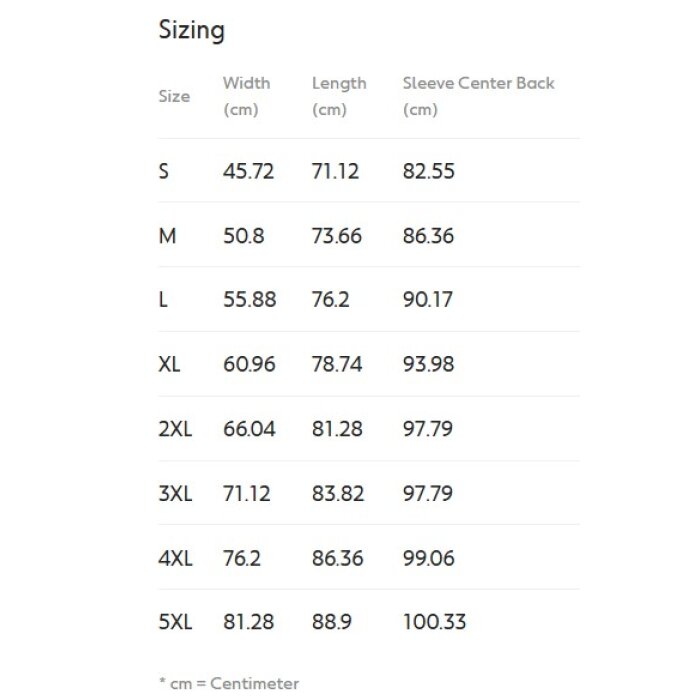Click the 3XL size row label
Viewport: 700px width, 700px height.
[x=175, y=494]
